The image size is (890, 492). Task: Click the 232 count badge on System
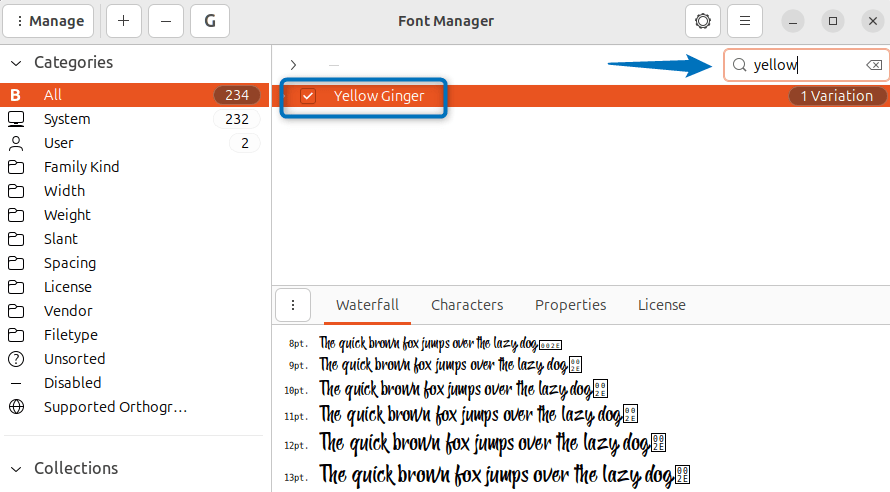coord(237,119)
